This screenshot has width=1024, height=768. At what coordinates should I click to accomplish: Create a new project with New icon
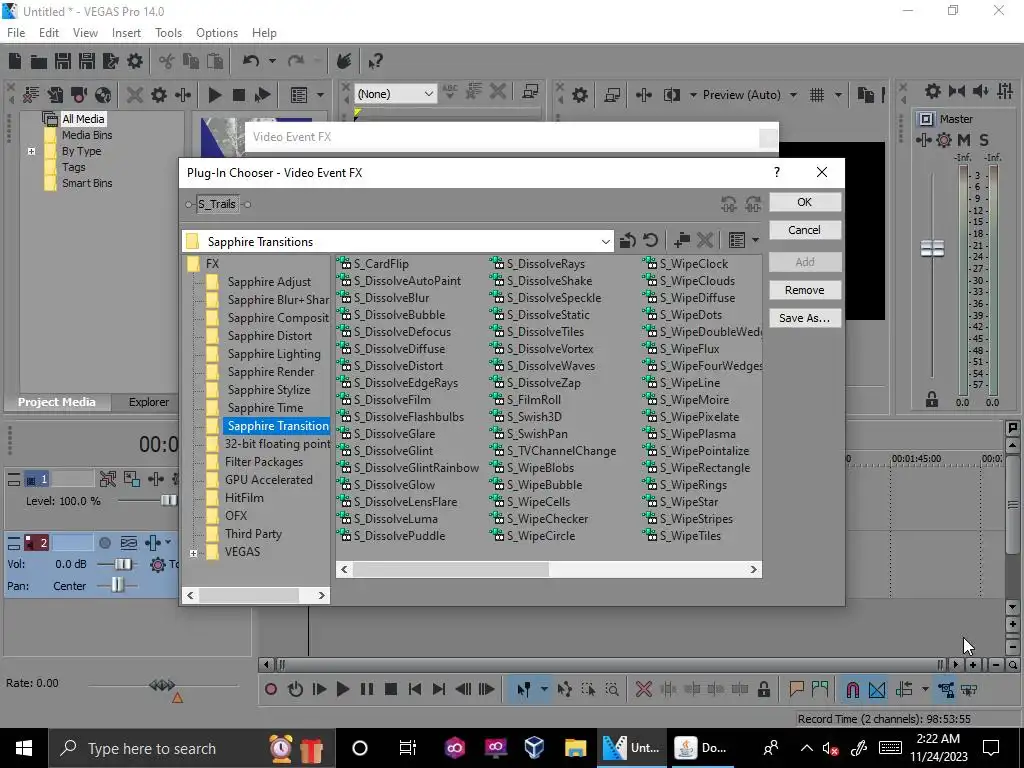click(15, 61)
